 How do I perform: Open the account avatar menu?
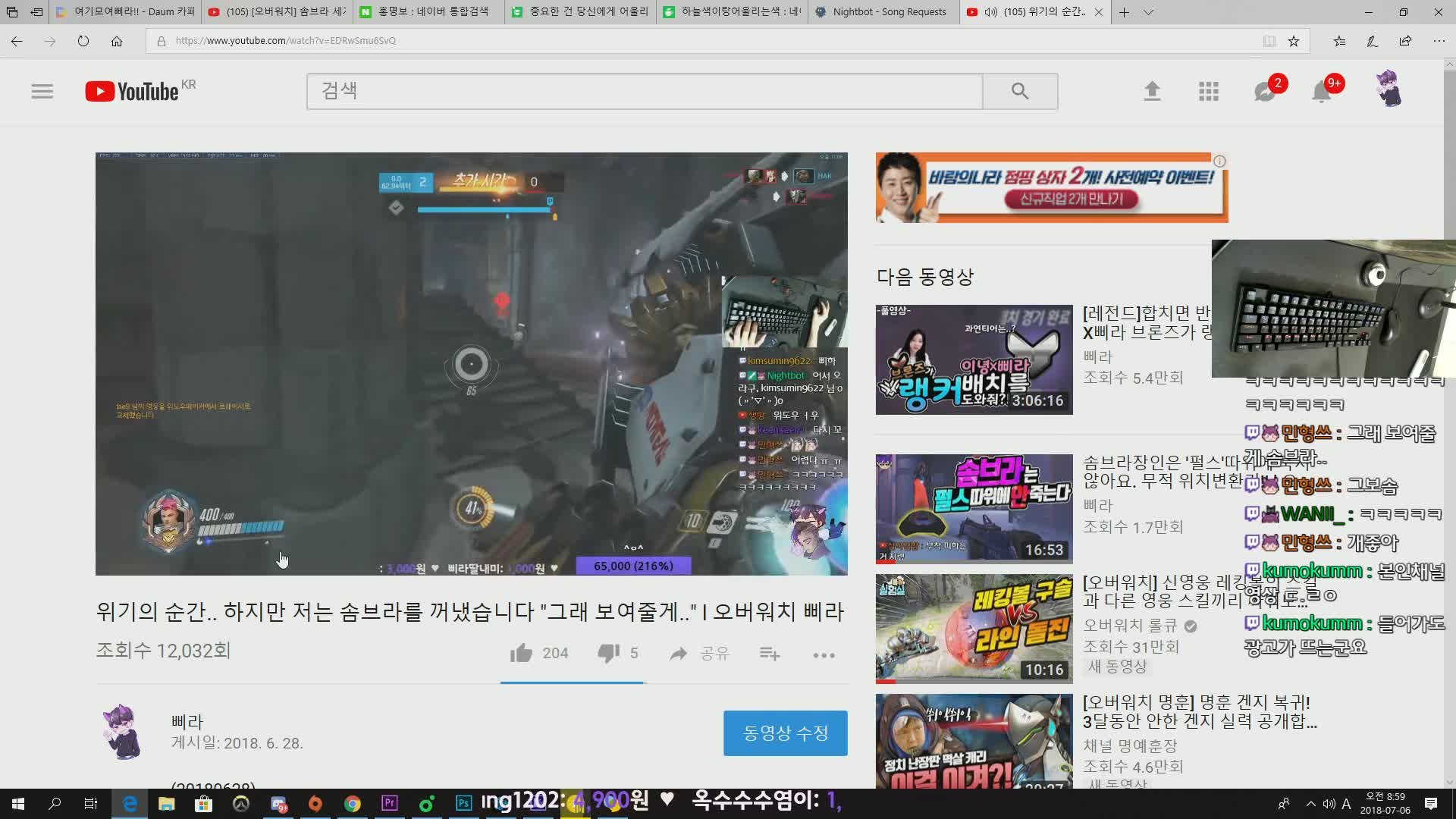tap(1389, 89)
